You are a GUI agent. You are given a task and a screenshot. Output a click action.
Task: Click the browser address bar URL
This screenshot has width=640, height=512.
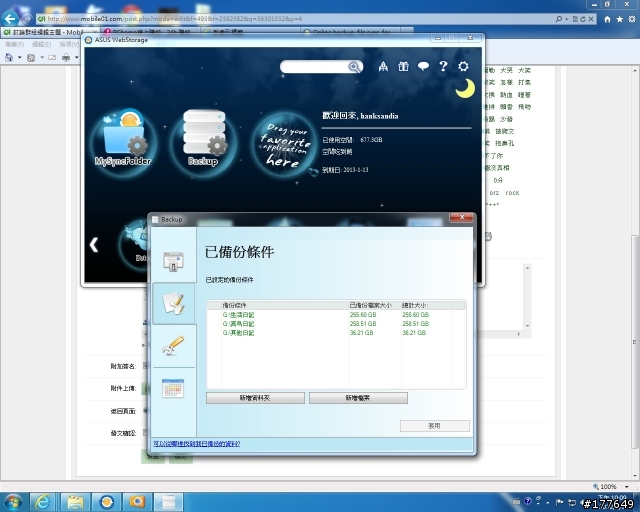175,19
